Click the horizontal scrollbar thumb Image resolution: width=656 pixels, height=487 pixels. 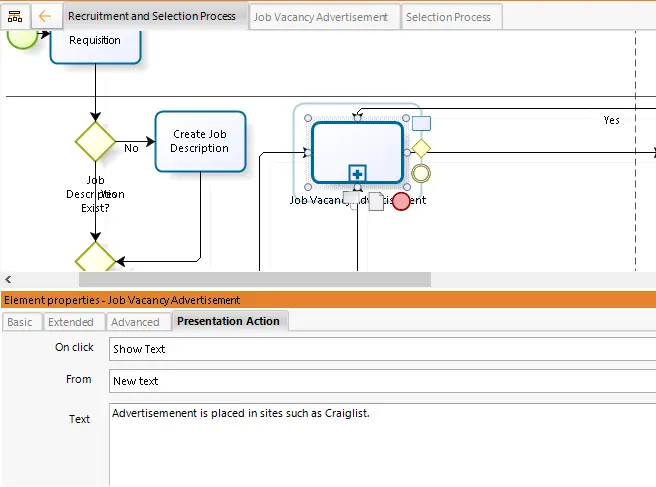tap(255, 279)
